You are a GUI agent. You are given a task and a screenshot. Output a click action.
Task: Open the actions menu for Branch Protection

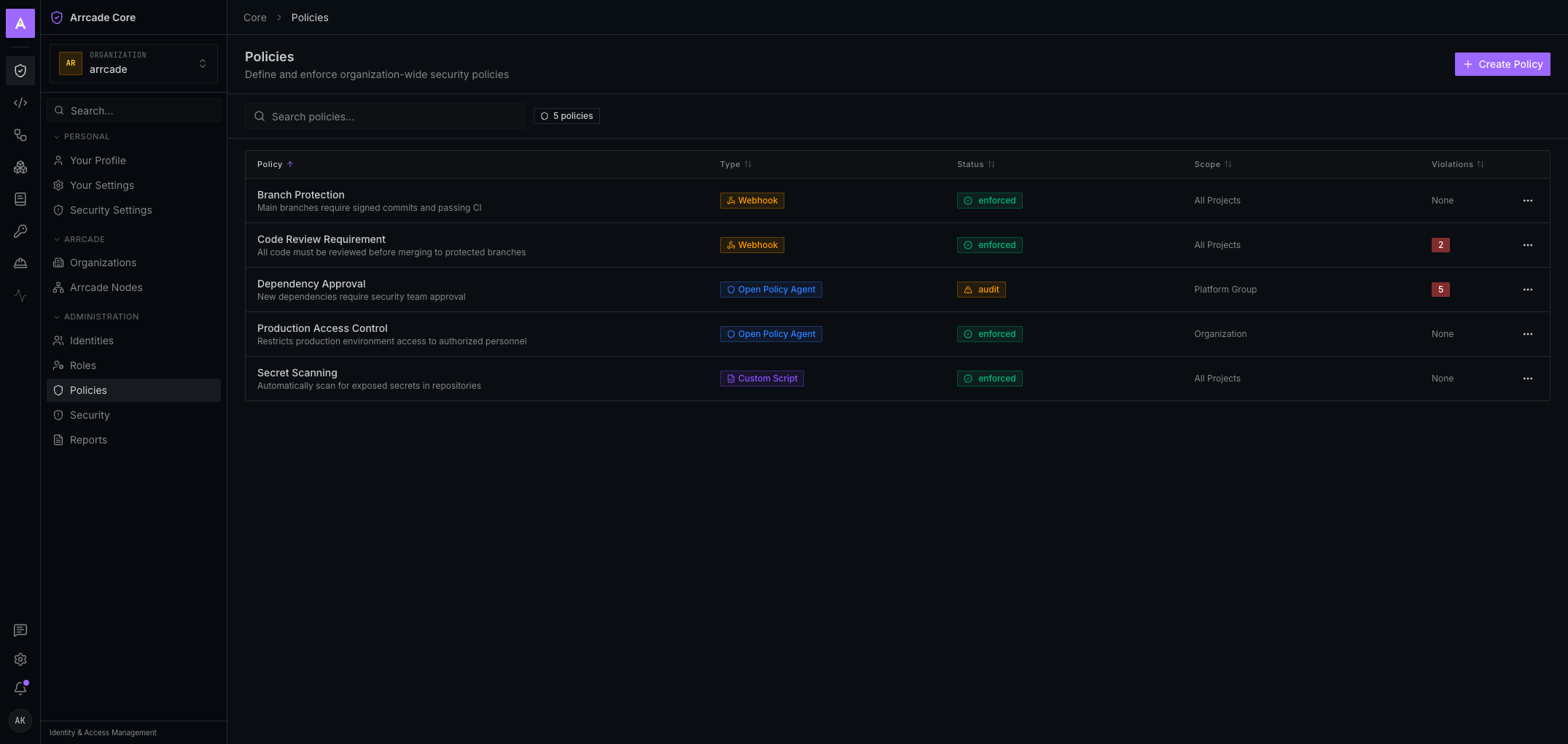(x=1528, y=201)
